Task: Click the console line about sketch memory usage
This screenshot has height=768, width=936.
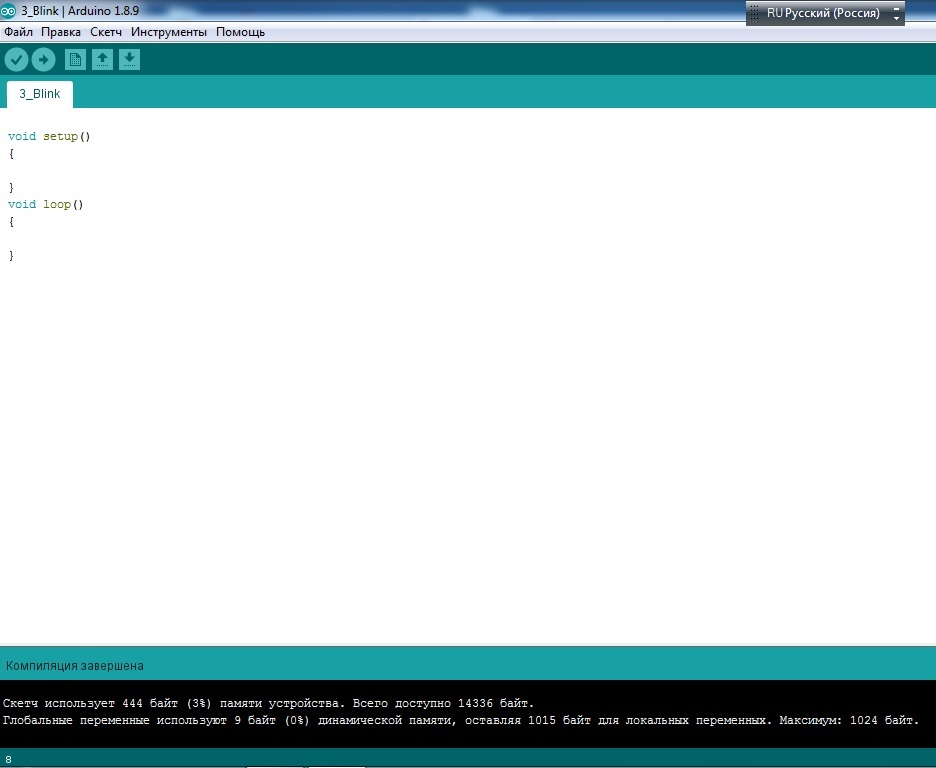Action: [x=268, y=703]
